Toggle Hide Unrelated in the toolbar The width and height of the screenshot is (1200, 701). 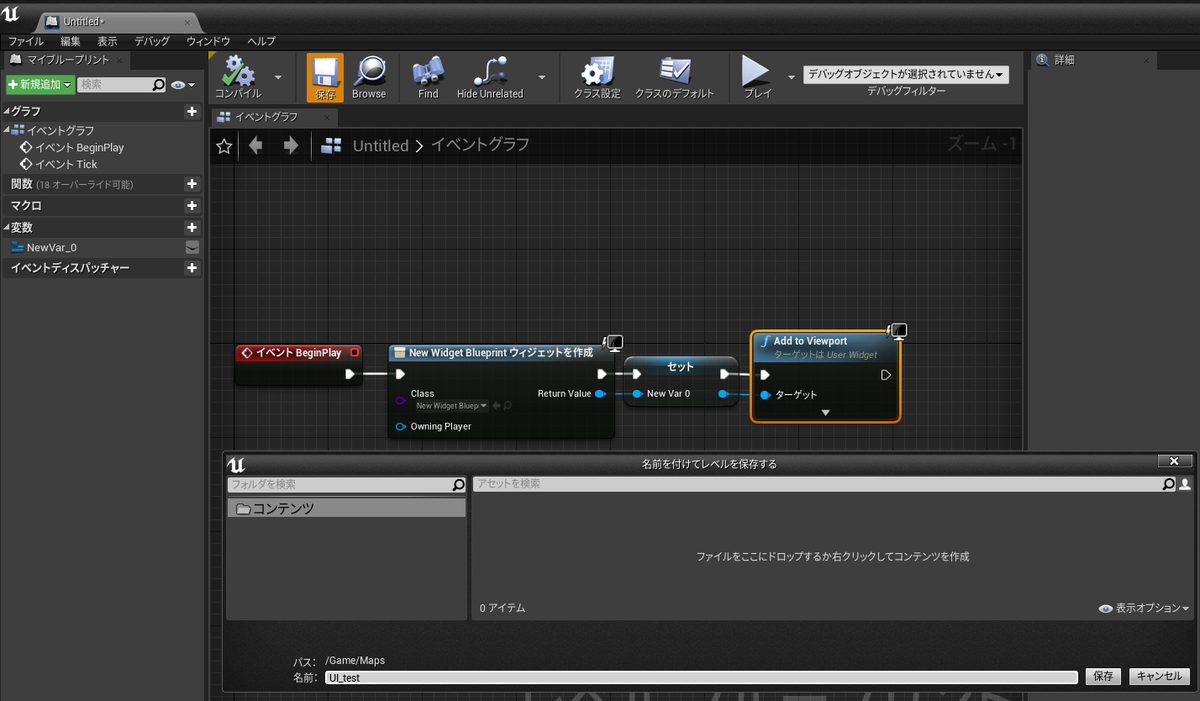point(490,77)
